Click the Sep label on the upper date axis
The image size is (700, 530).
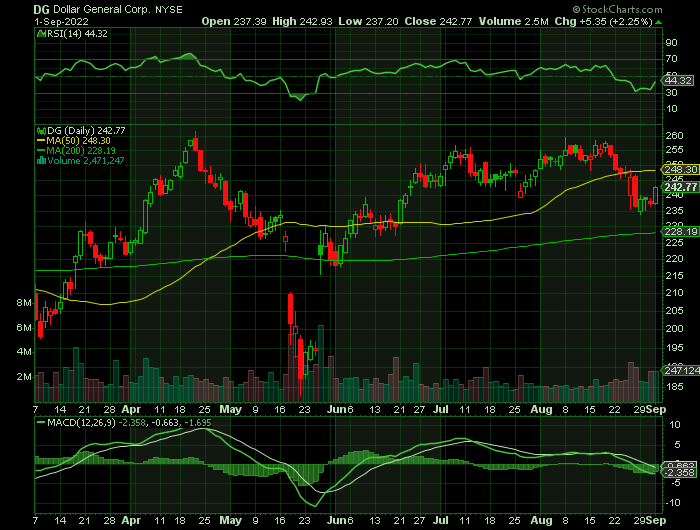656,409
